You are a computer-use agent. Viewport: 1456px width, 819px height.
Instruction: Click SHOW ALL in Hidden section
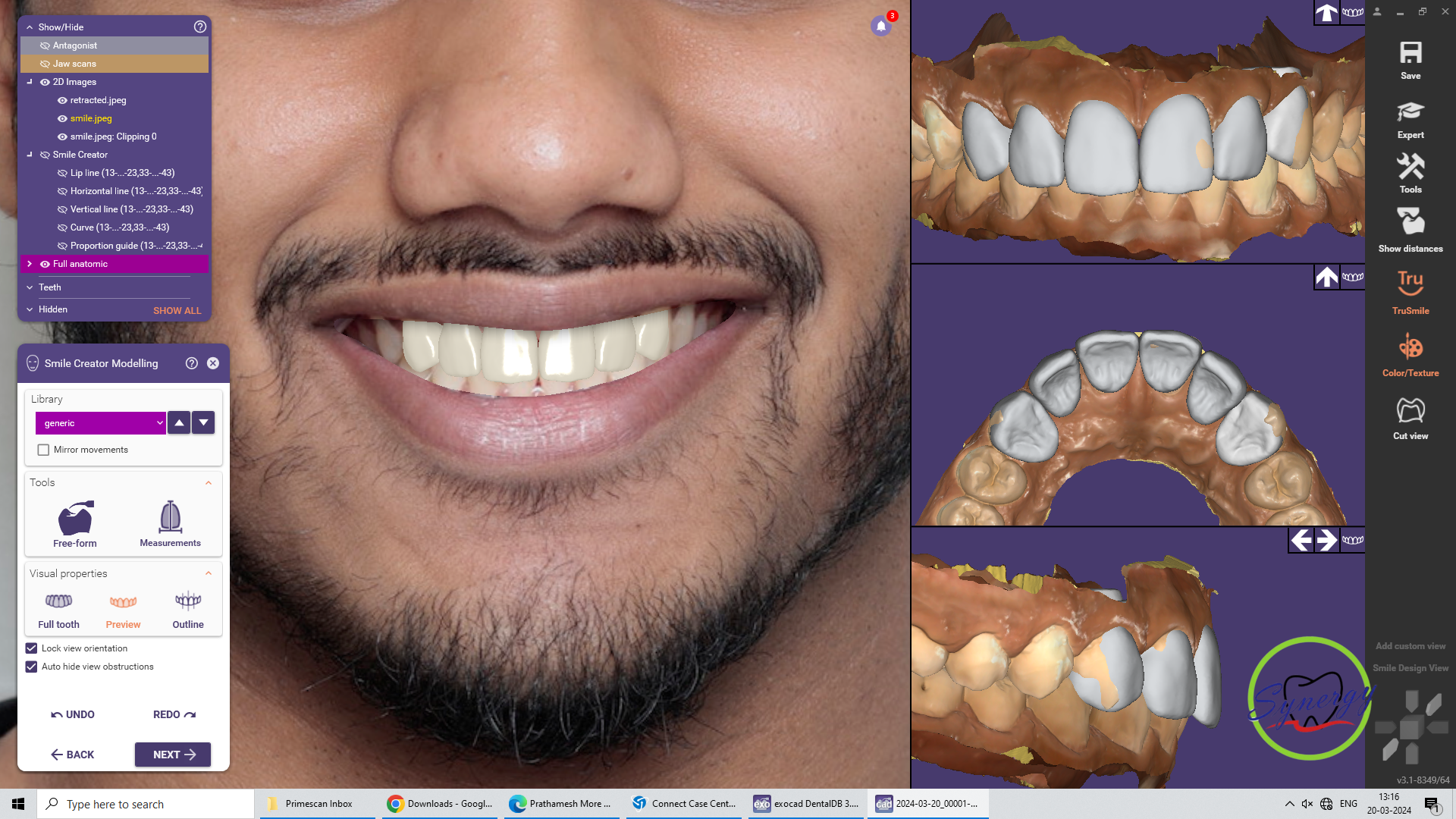coord(177,310)
